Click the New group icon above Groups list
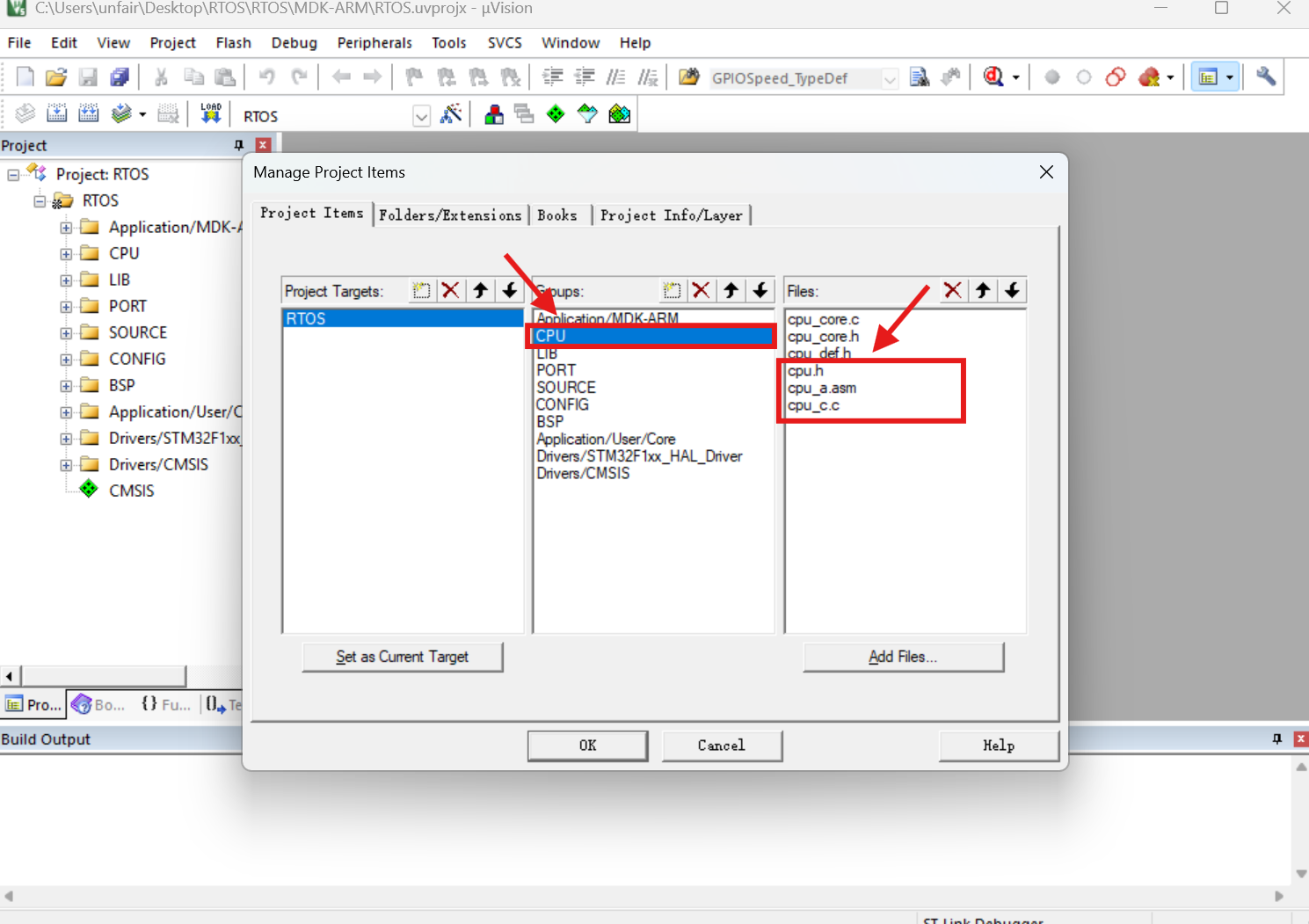The image size is (1309, 924). click(x=672, y=290)
